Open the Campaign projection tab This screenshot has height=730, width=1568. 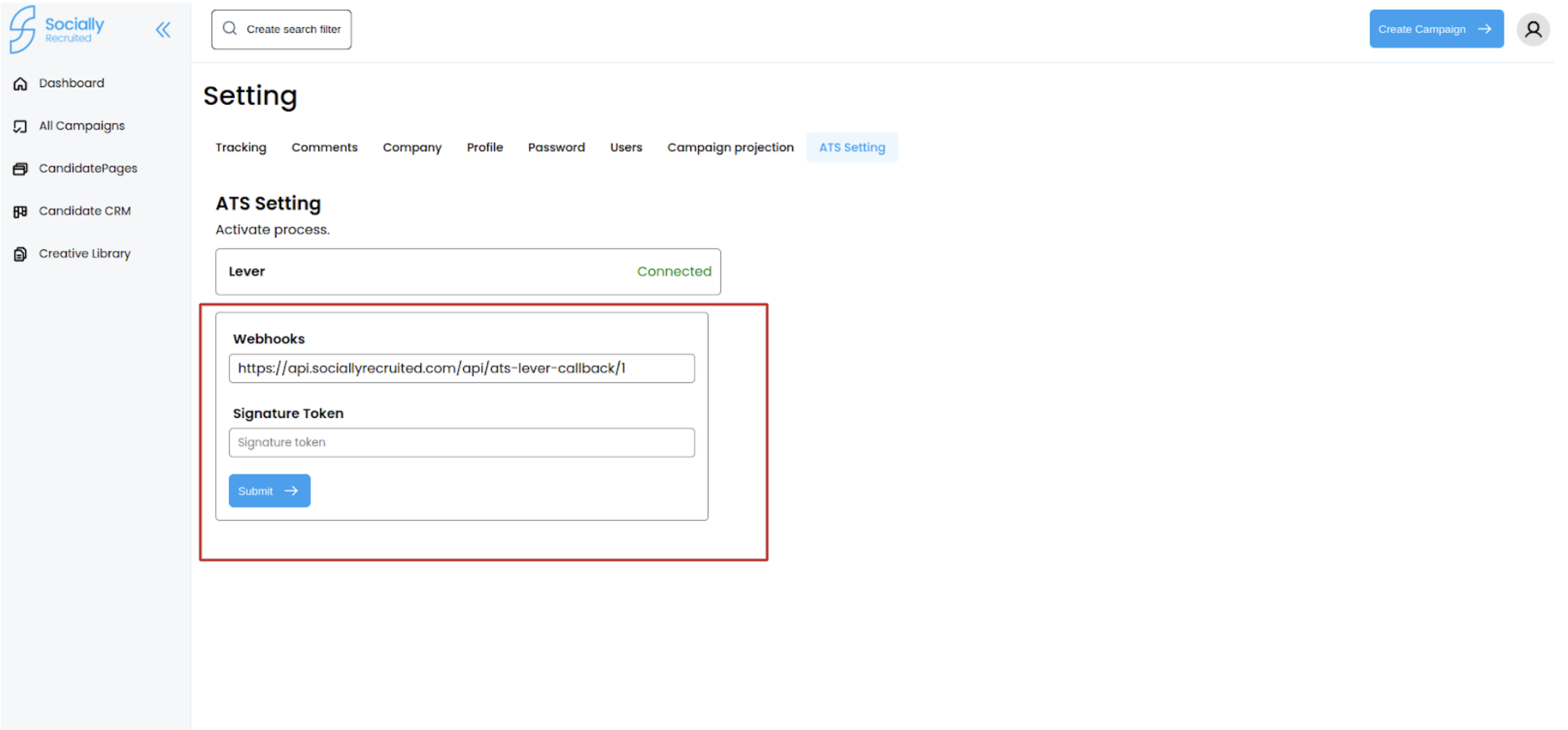(x=730, y=147)
